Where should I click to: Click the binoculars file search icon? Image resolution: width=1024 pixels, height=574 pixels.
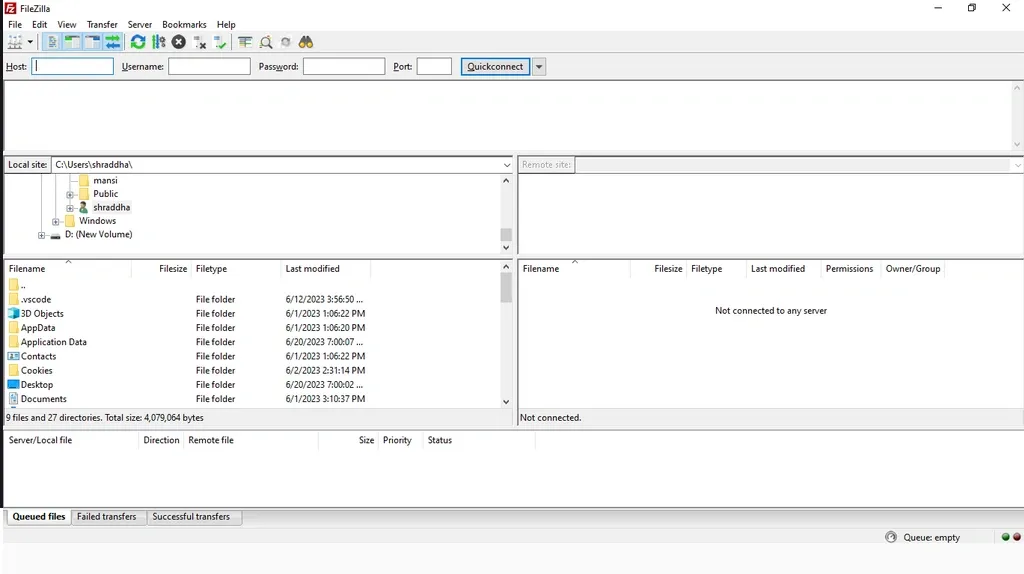click(x=306, y=42)
